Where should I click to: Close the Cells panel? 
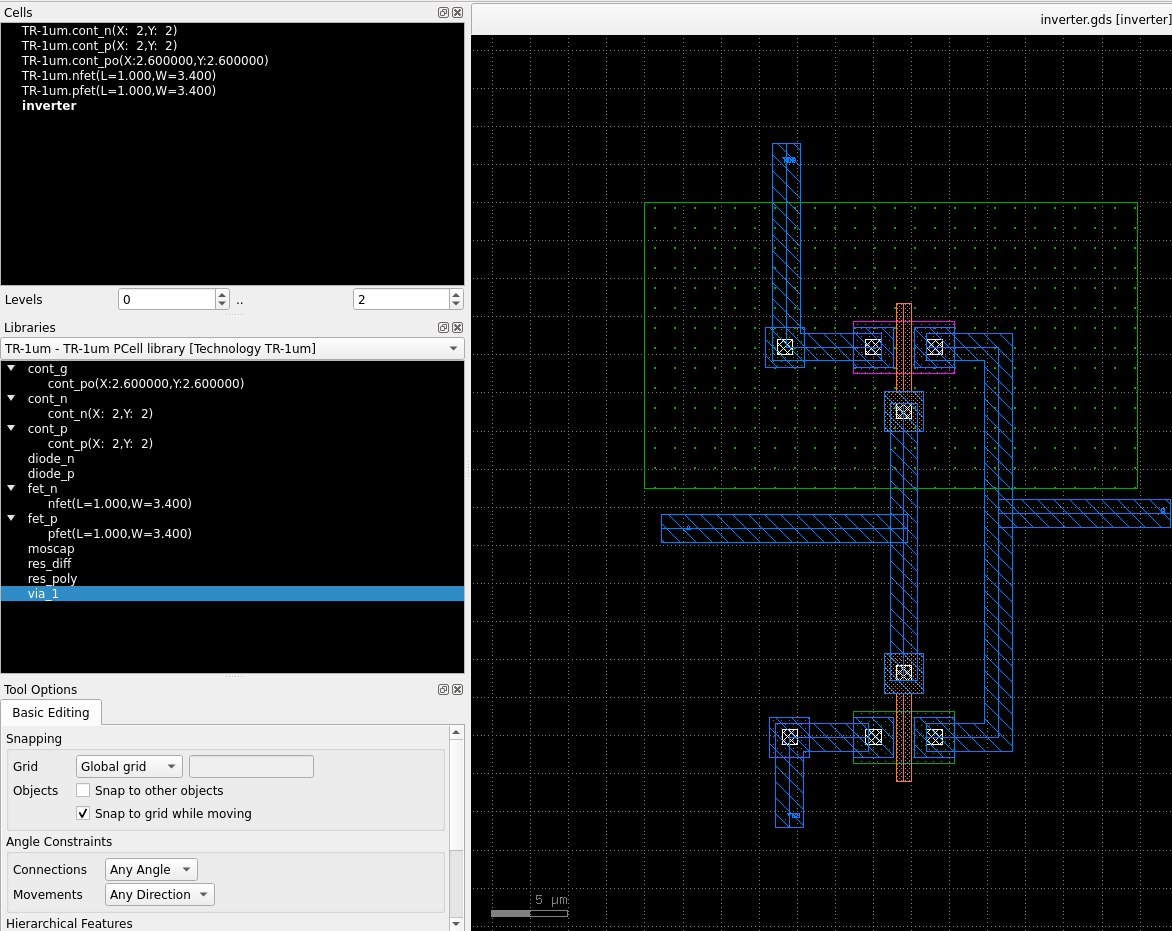(457, 13)
